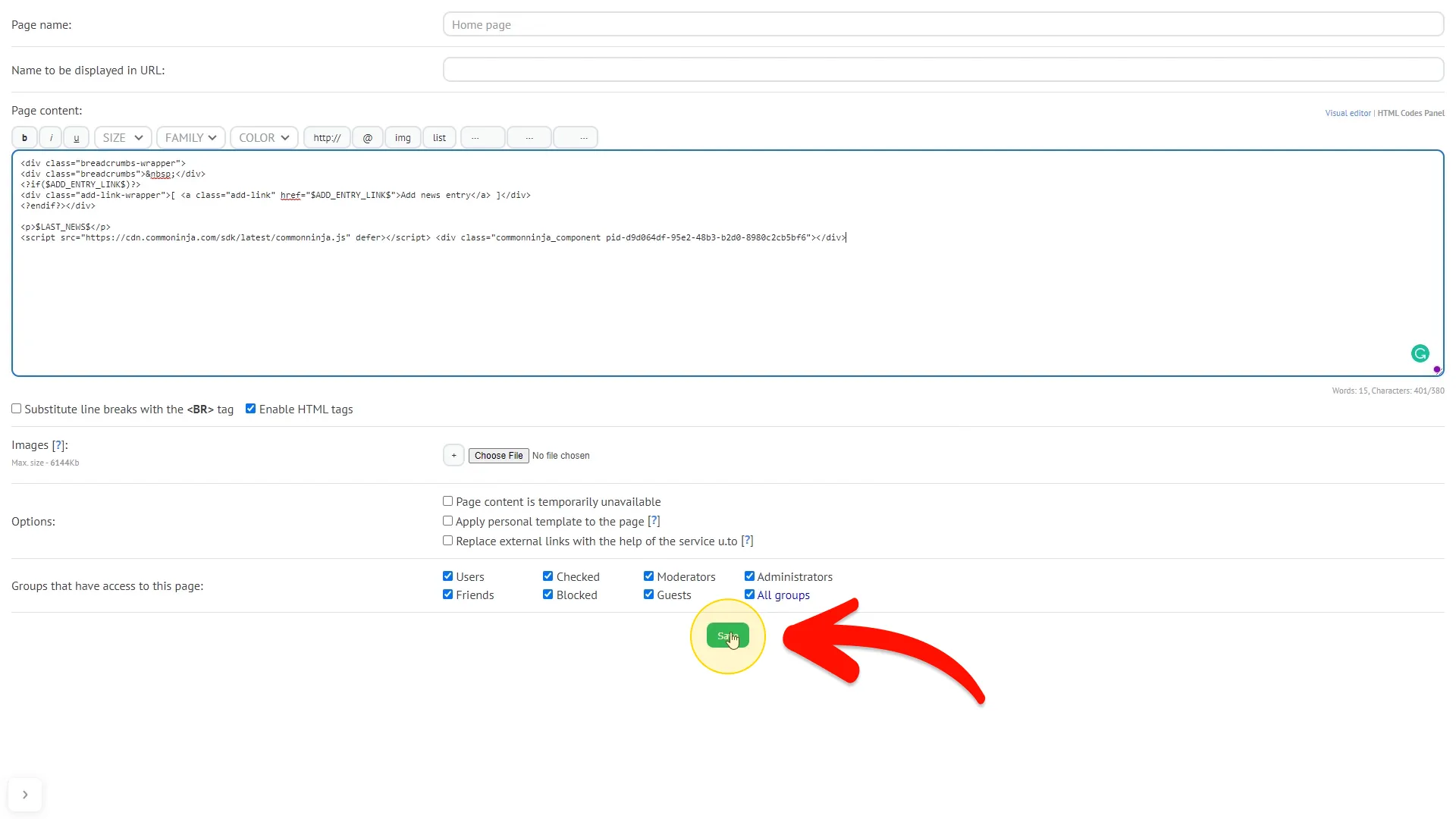1456x819 pixels.
Task: Open the Images help [?] link
Action: tap(58, 445)
